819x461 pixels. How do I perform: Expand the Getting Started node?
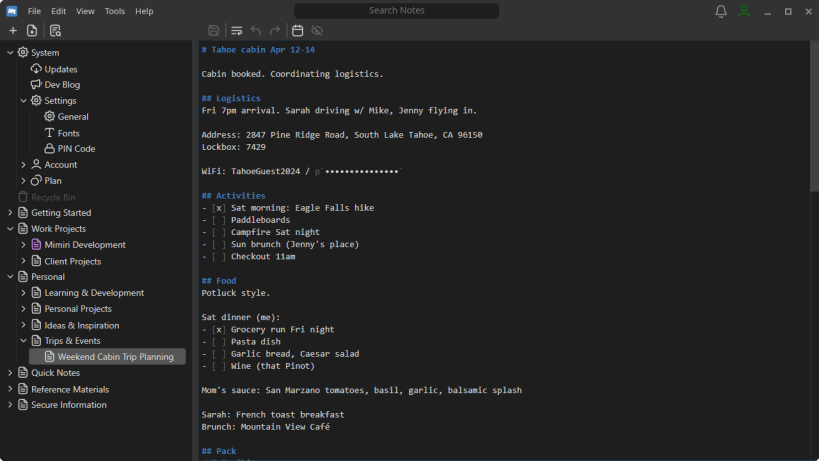[x=10, y=212]
